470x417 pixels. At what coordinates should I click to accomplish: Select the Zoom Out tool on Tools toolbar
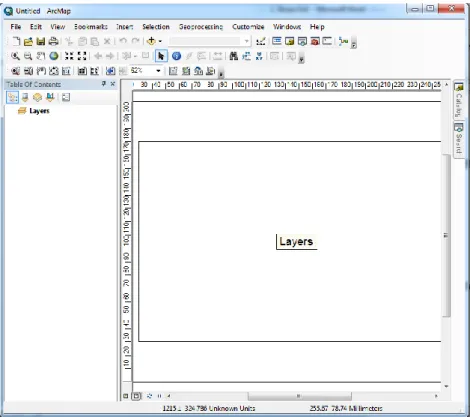(28, 56)
